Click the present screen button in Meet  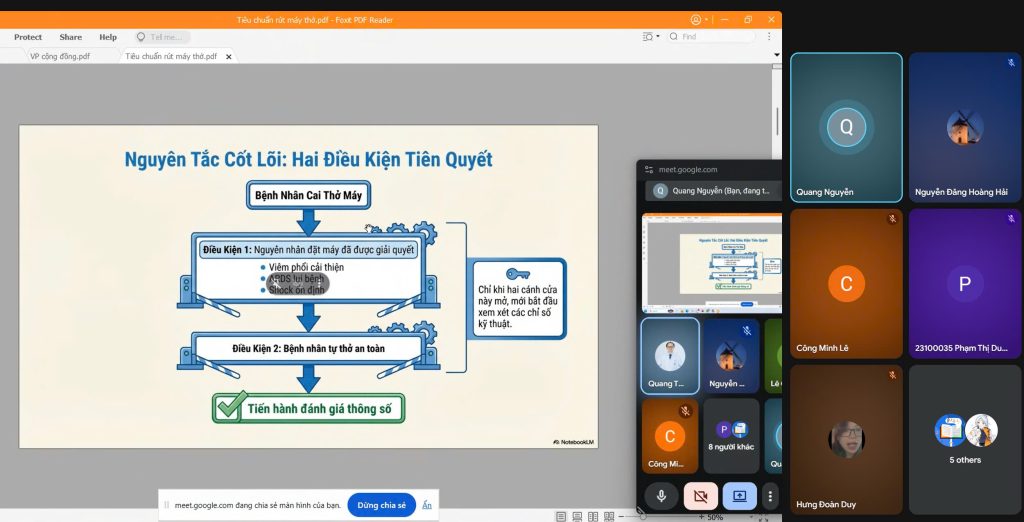click(739, 495)
